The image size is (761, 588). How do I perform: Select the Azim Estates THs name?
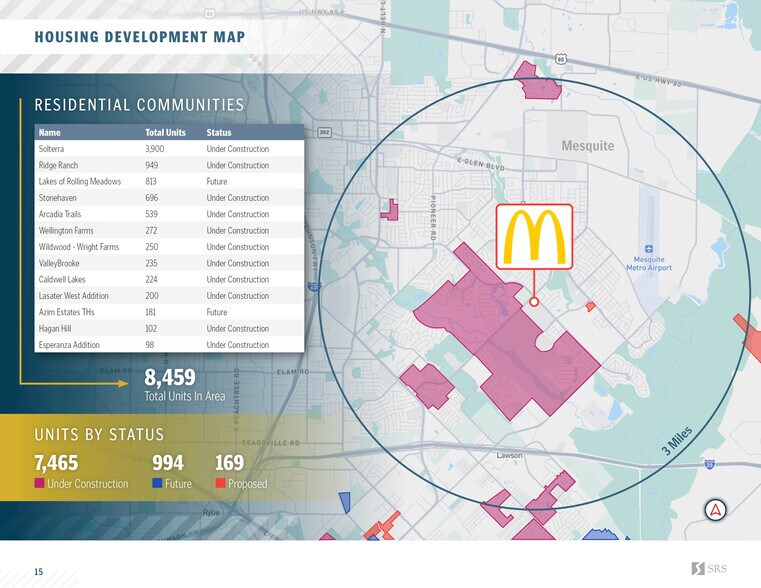pyautogui.click(x=66, y=312)
